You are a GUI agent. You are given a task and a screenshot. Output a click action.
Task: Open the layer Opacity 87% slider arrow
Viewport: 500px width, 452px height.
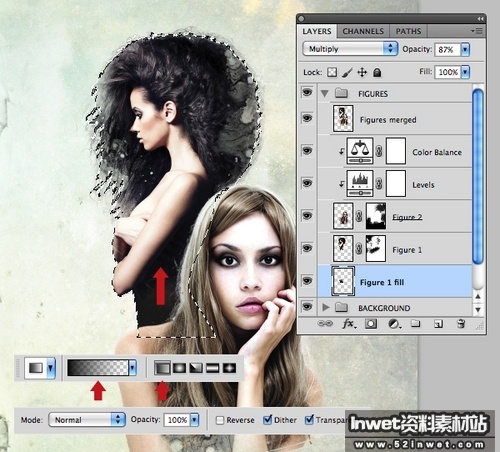465,50
